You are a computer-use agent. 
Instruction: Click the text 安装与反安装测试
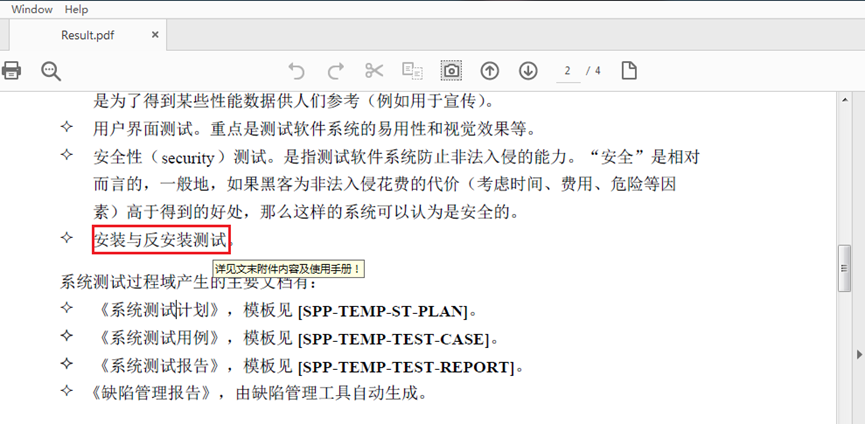[161, 240]
